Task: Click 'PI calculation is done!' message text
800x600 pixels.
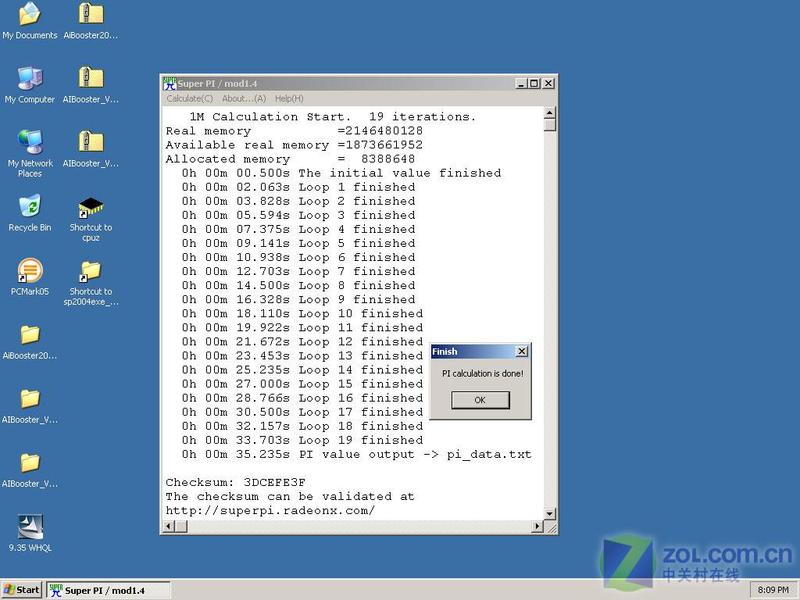Action: pyautogui.click(x=483, y=373)
